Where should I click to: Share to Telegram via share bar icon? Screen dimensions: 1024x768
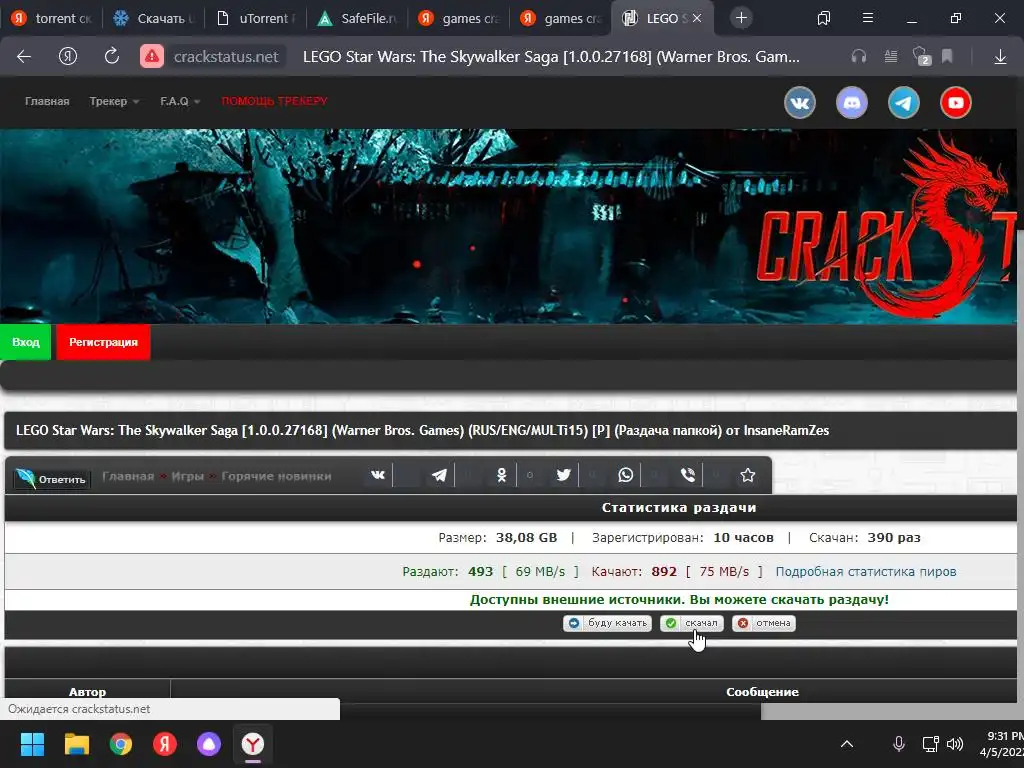click(440, 475)
